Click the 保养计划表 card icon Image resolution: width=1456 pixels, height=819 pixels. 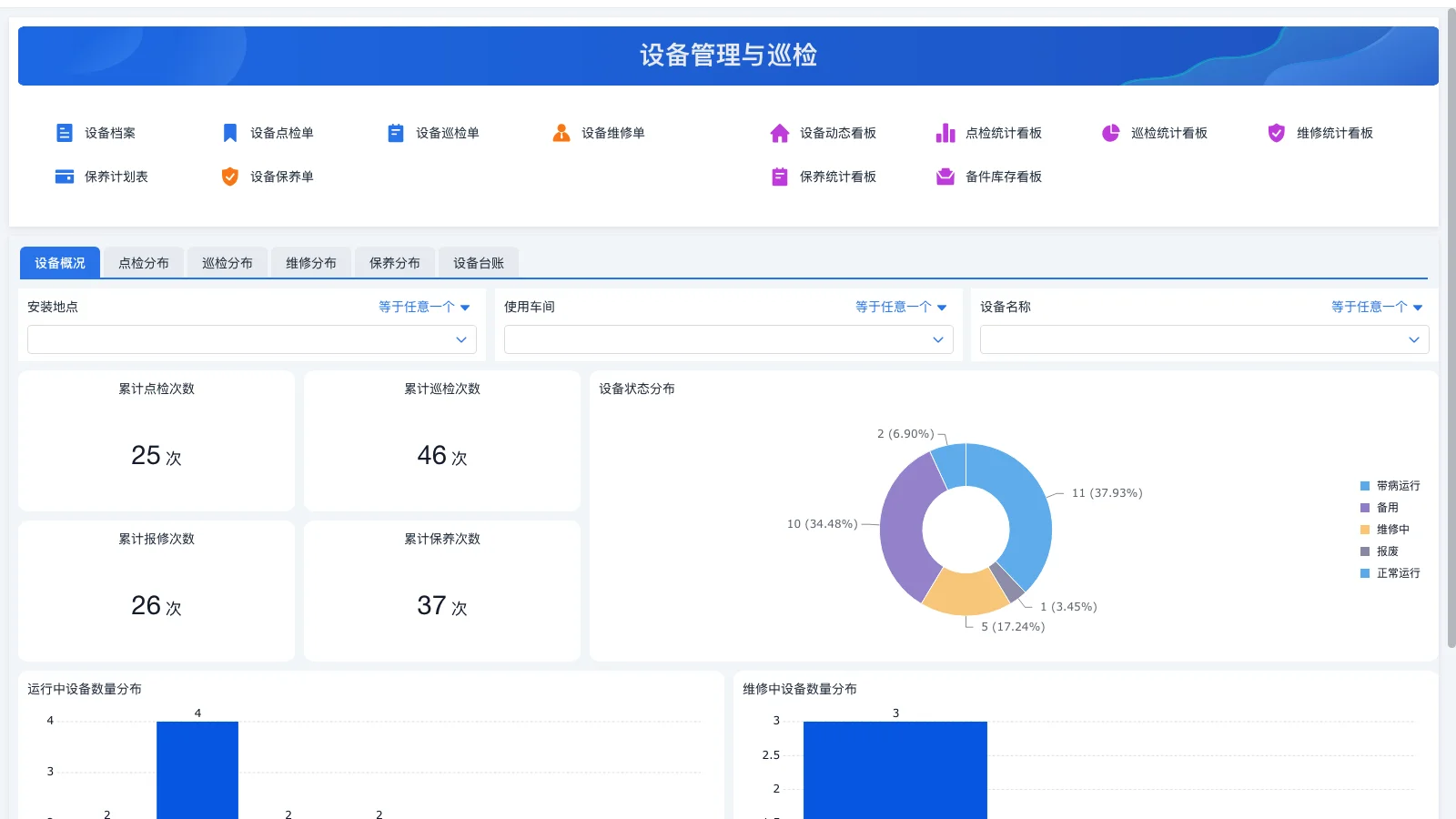pos(65,177)
